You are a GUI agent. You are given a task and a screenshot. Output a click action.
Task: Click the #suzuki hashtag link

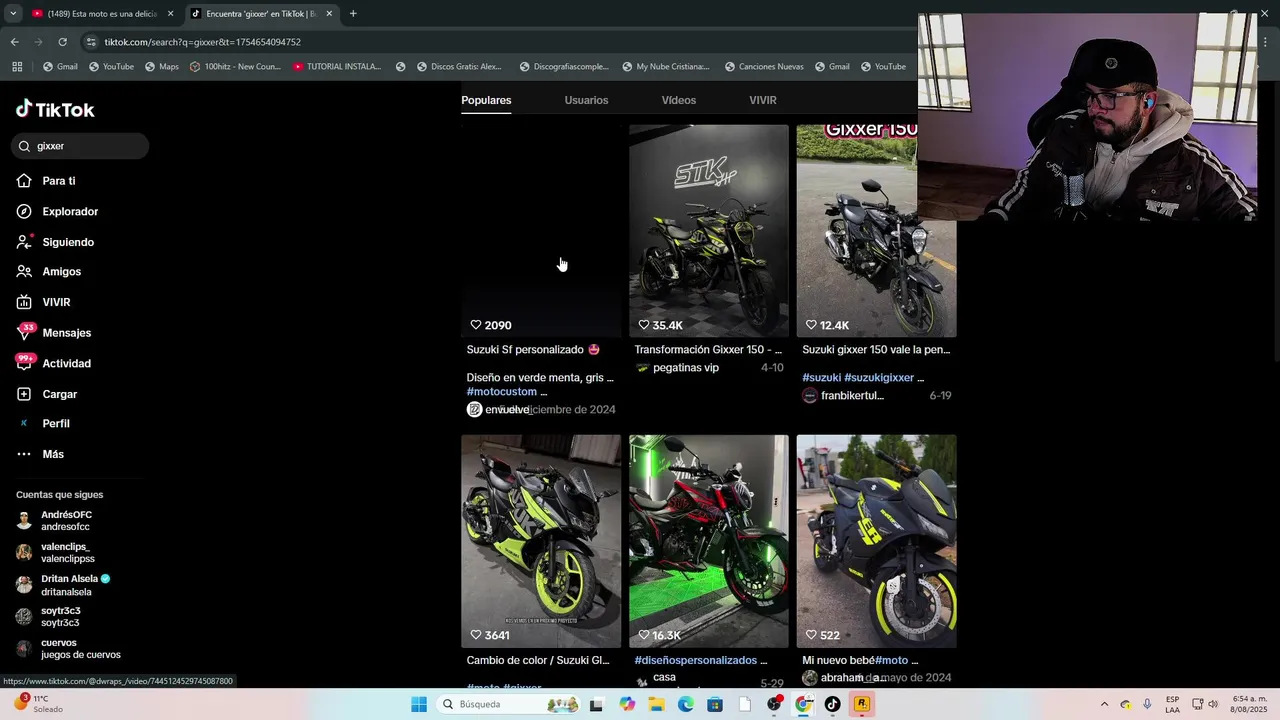[821, 378]
